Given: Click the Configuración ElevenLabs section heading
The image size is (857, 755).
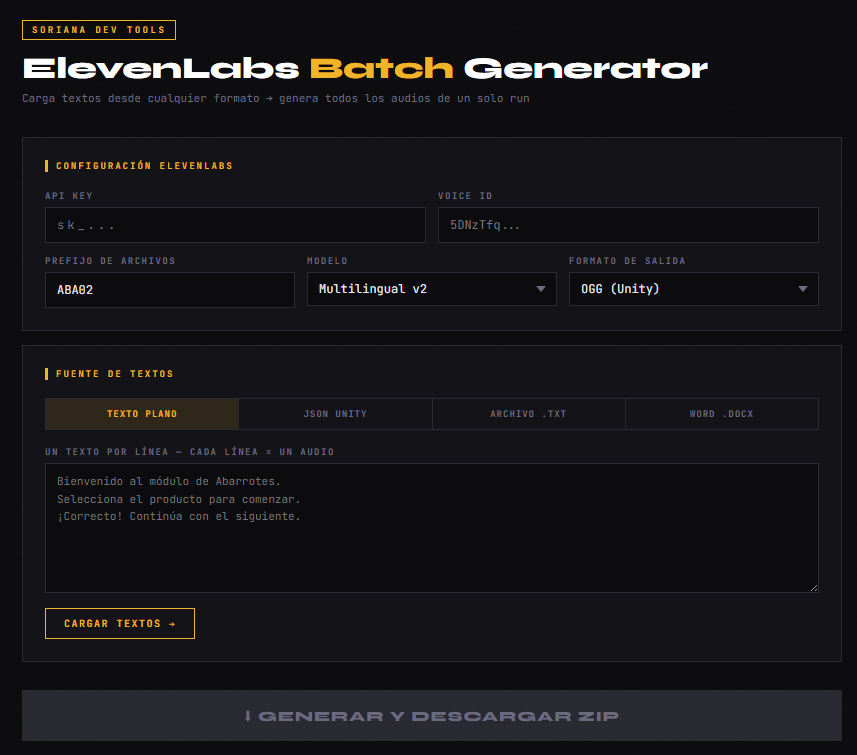Looking at the screenshot, I should tap(144, 166).
